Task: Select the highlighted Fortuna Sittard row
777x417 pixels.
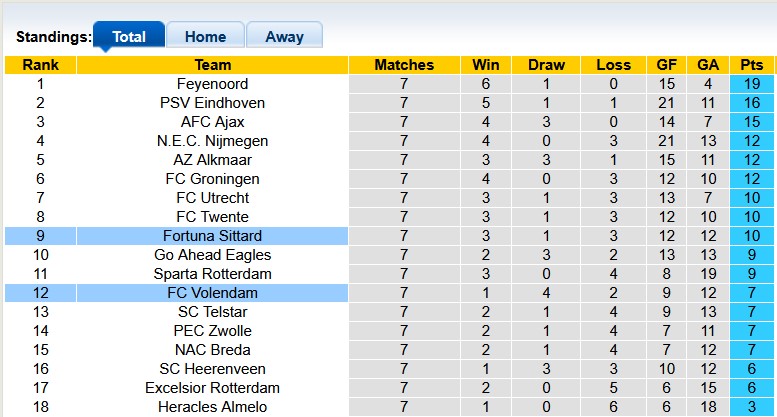Action: coord(212,236)
